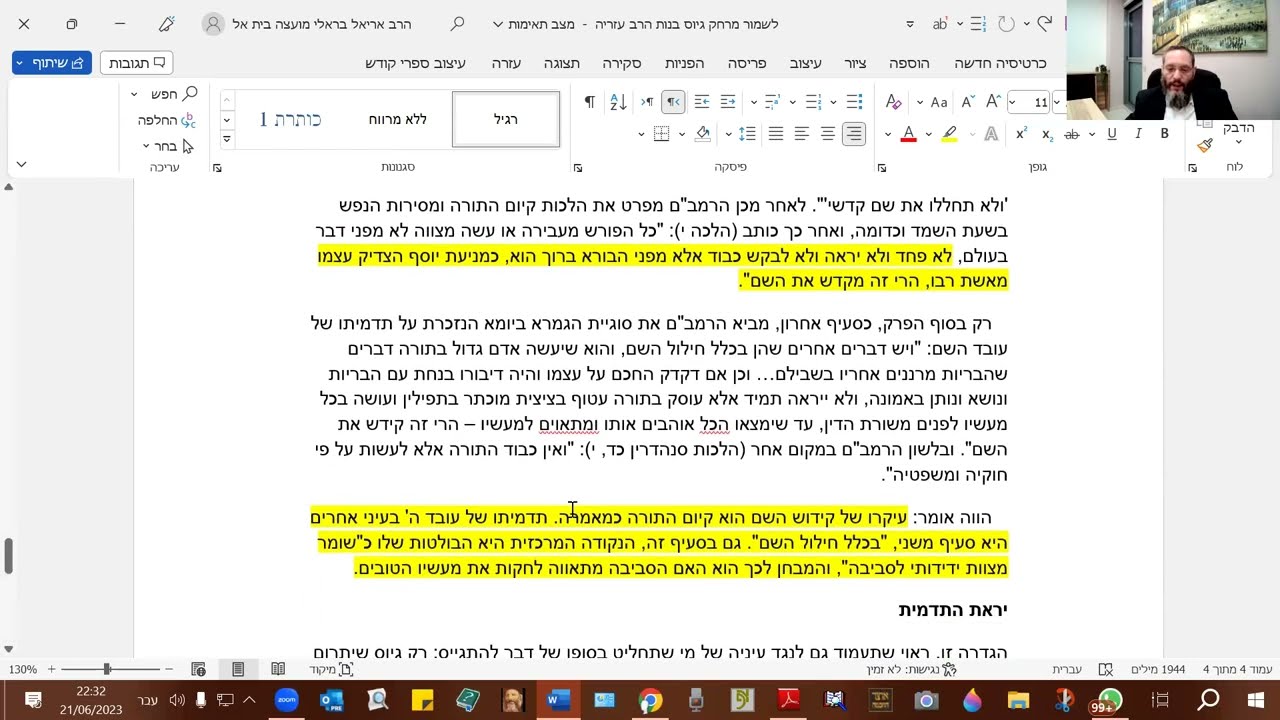Open the הוספה (Insert) ribbon tab
The width and height of the screenshot is (1280, 720).
pos(909,63)
